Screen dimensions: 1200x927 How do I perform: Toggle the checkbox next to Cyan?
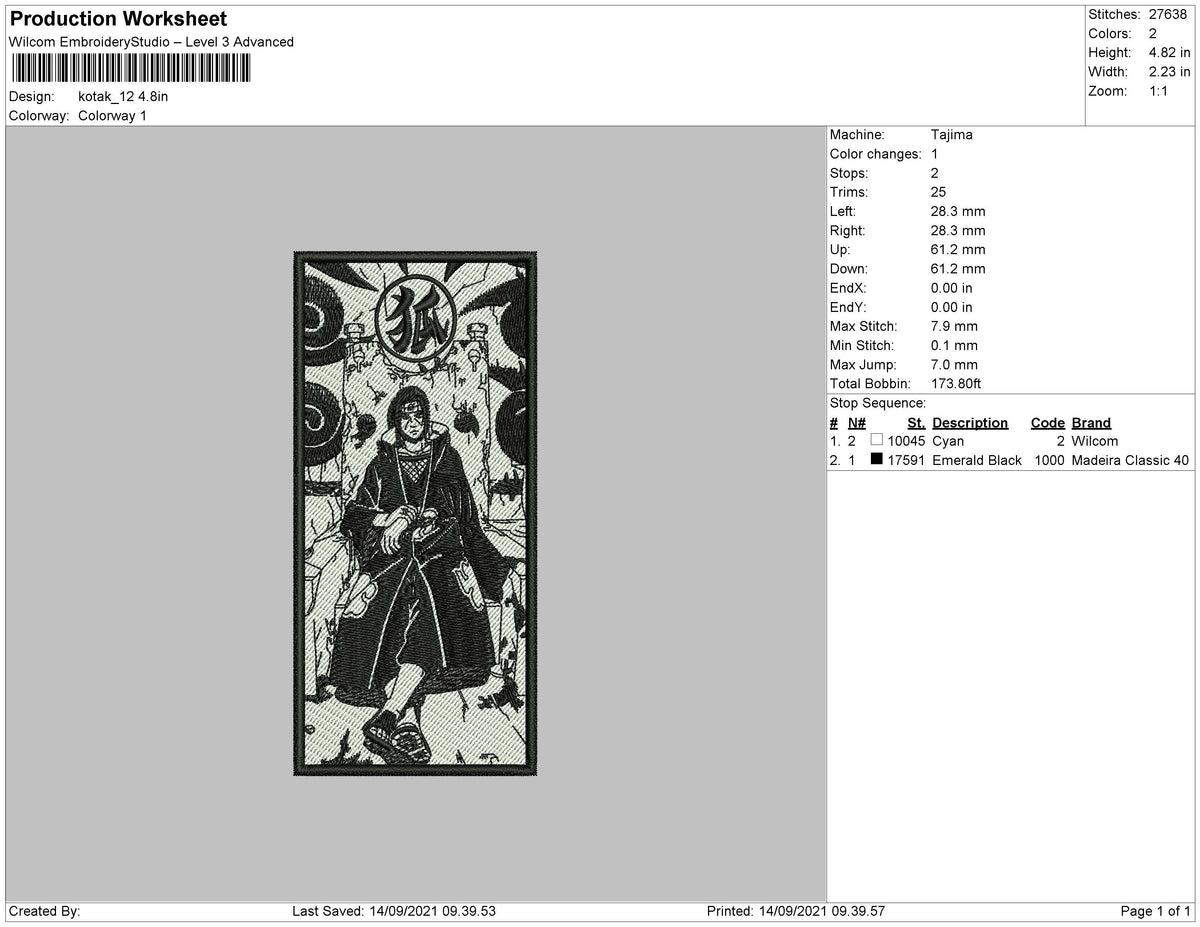[877, 439]
